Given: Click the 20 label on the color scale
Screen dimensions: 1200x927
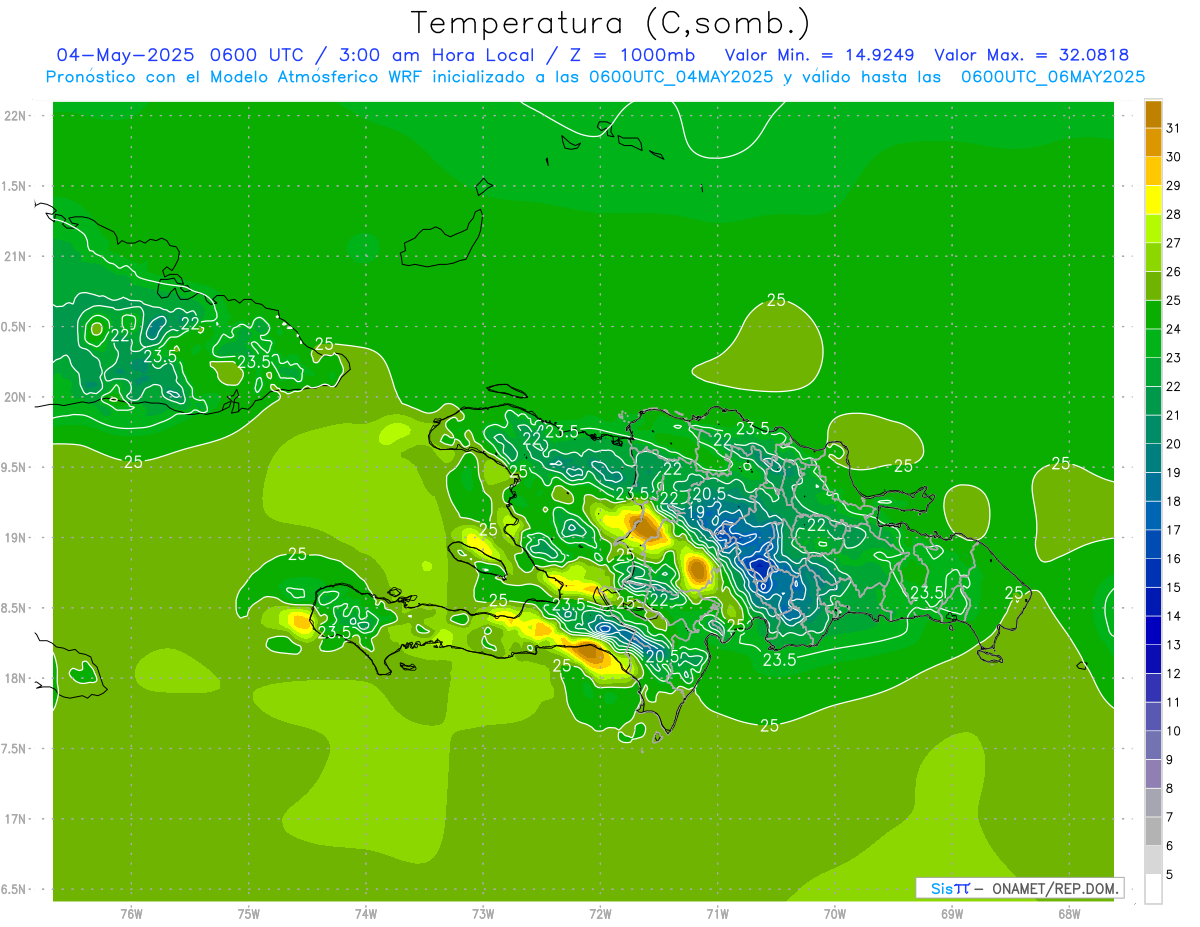Looking at the screenshot, I should [1173, 444].
